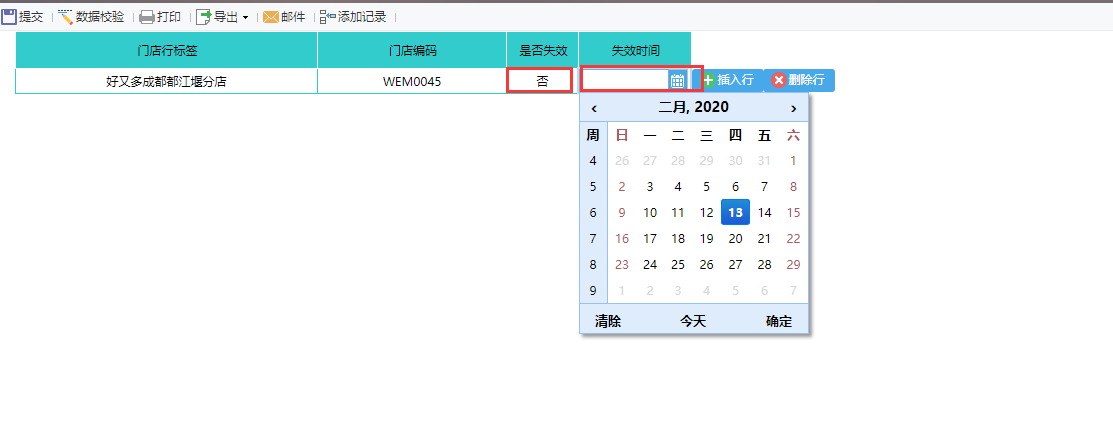Click the 是否失效 column header
1113x422 pixels.
click(542, 50)
